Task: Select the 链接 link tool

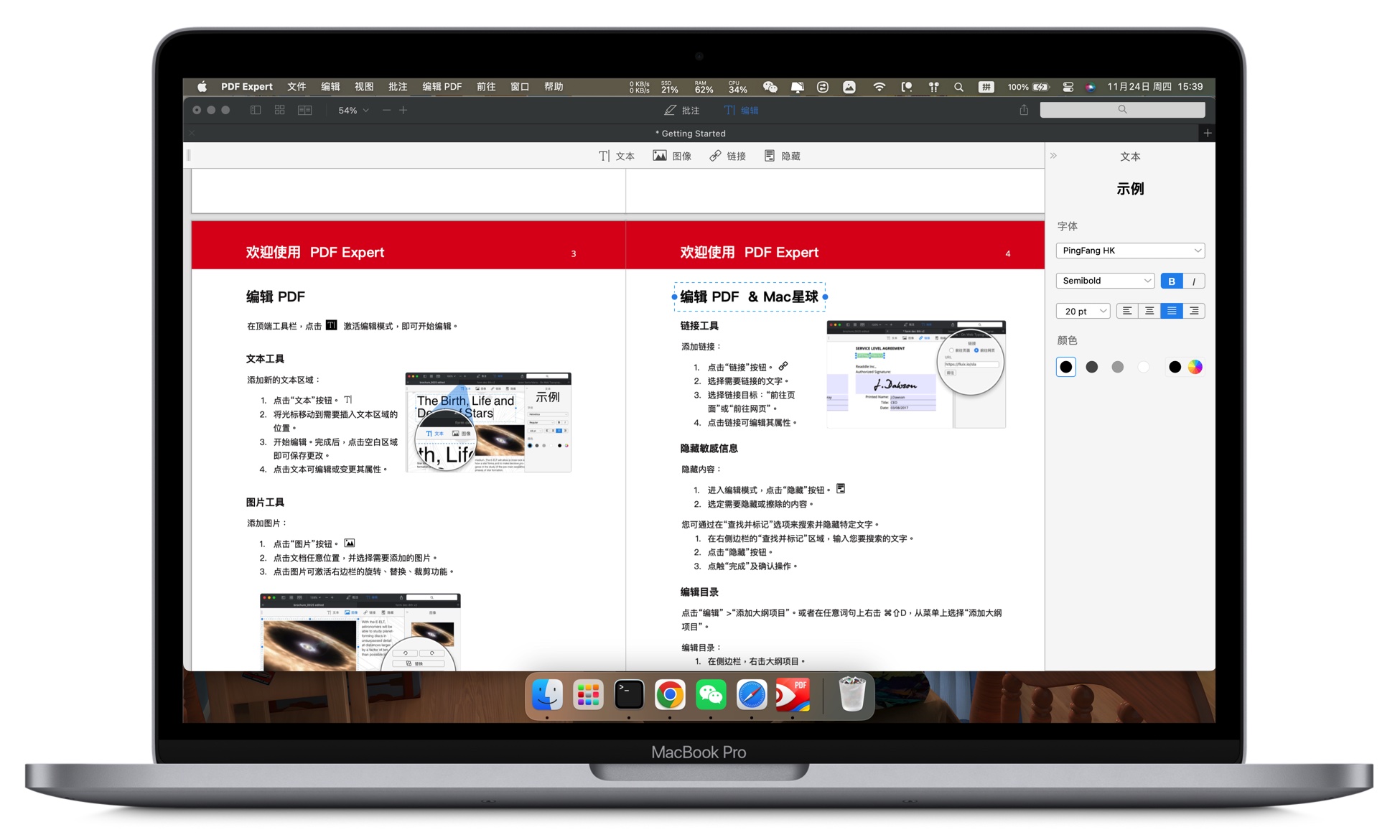Action: point(727,156)
